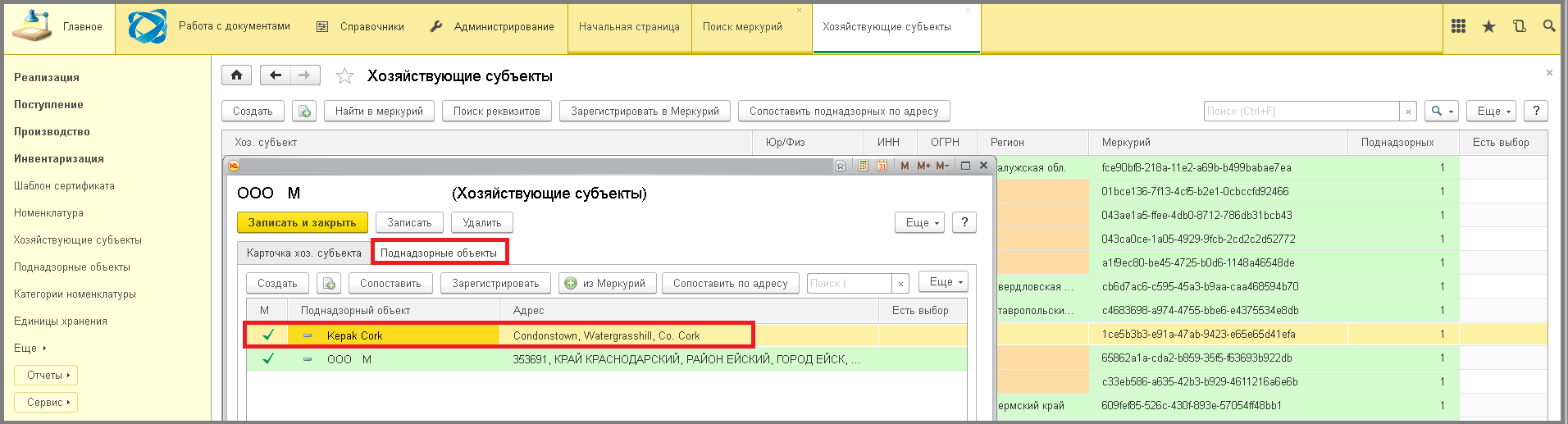Copy item icon next to main Создать

tap(303, 111)
